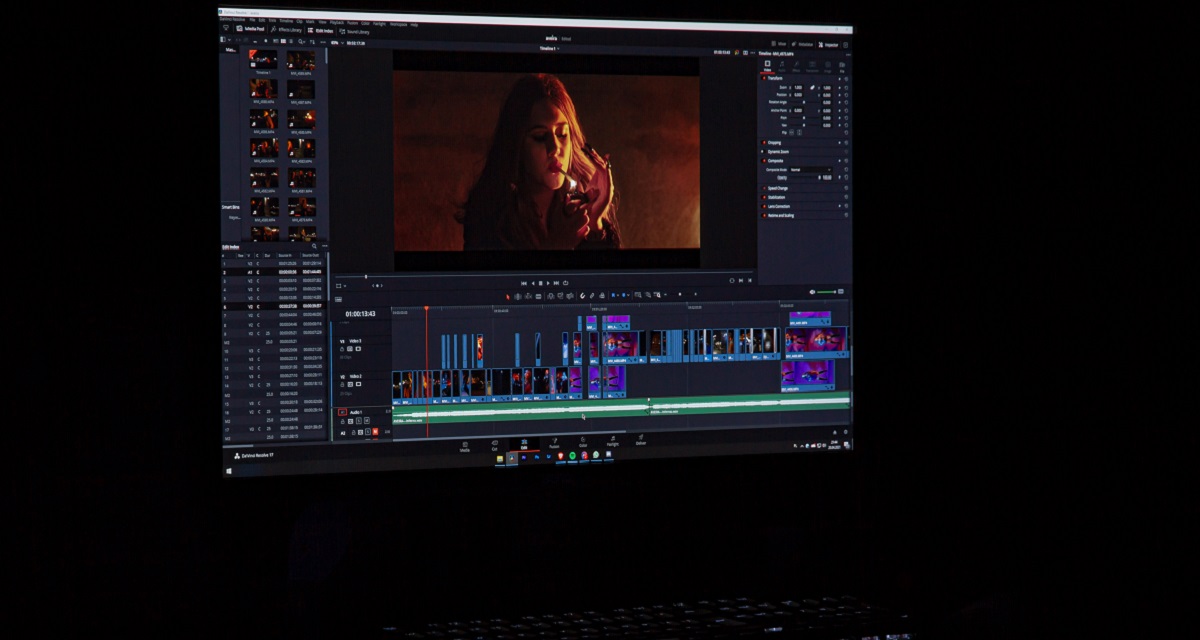Image resolution: width=1200 pixels, height=640 pixels.
Task: Select the arrow Selection Mode tool
Action: click(508, 295)
